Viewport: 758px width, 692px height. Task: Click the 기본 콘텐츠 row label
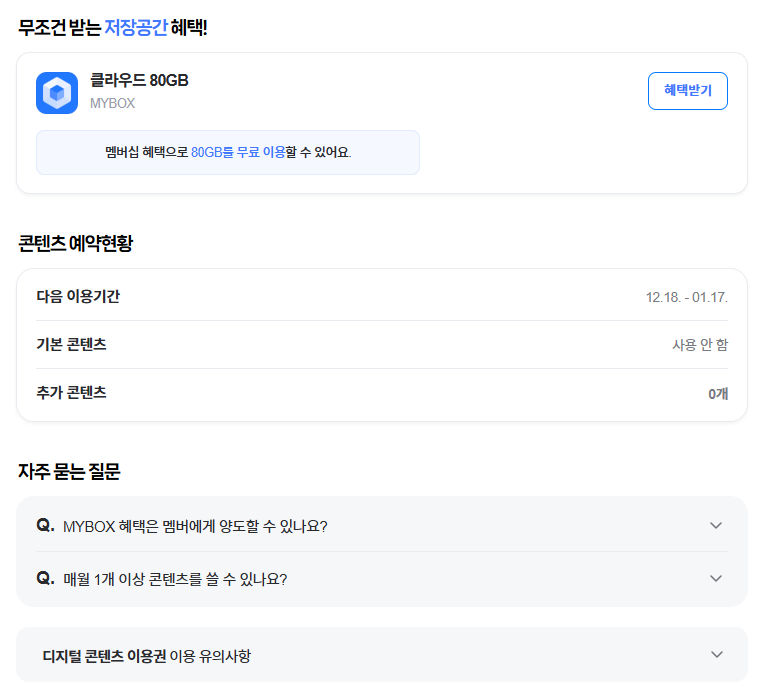[x=71, y=344]
